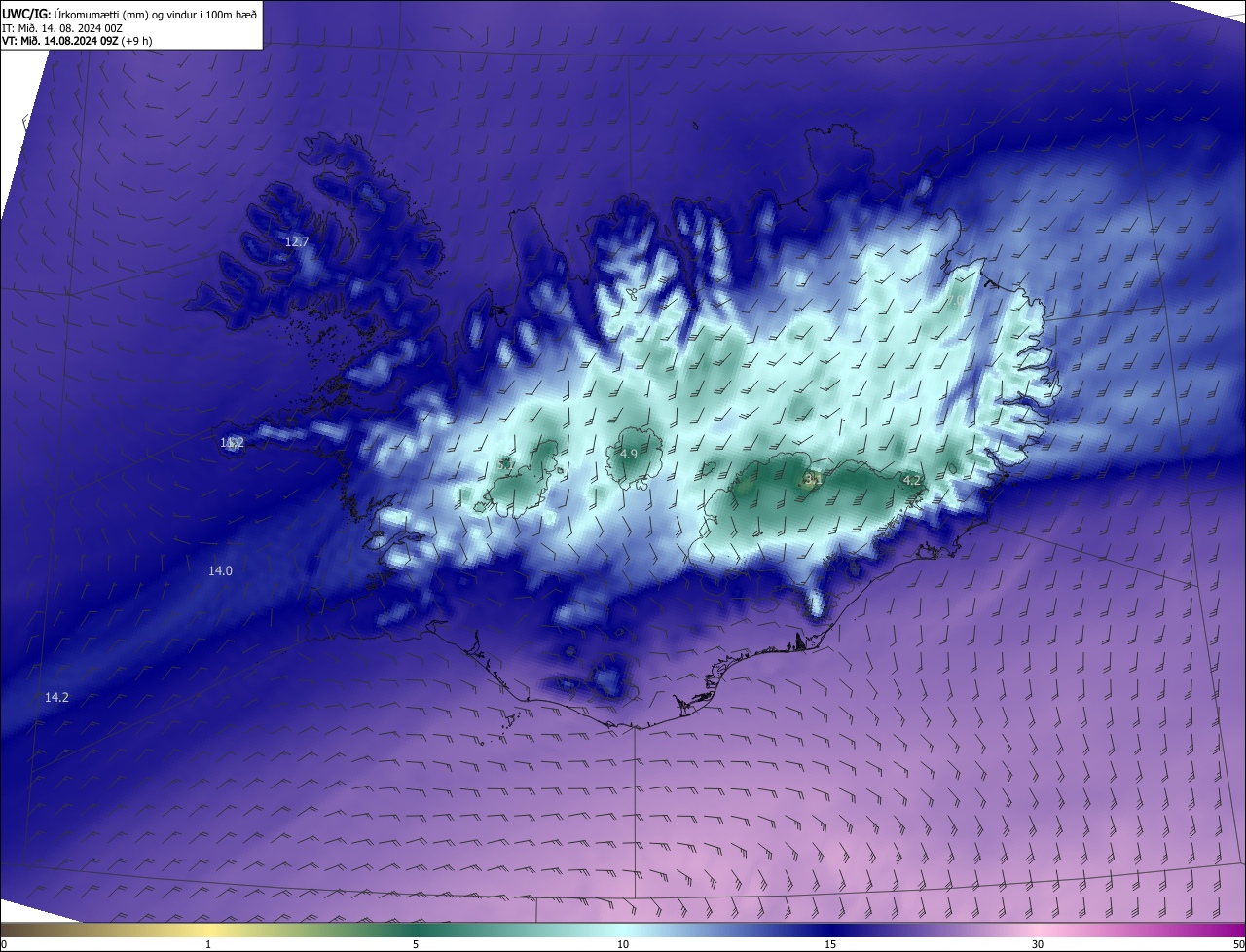Click the map value label 14.2
The width and height of the screenshot is (1246, 952).
56,697
